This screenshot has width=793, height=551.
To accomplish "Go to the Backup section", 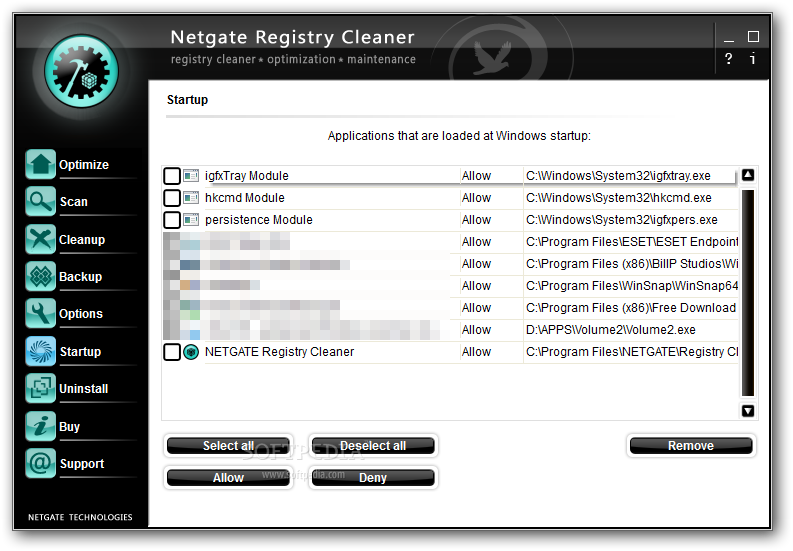I will point(80,277).
